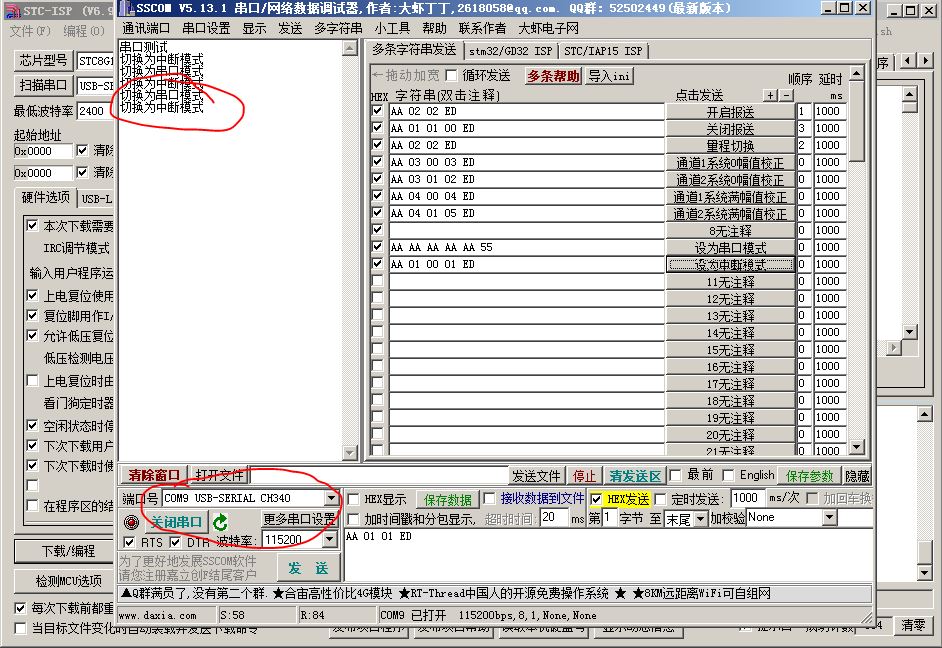Open 多字符串 menu
942x648 pixels.
(x=338, y=28)
